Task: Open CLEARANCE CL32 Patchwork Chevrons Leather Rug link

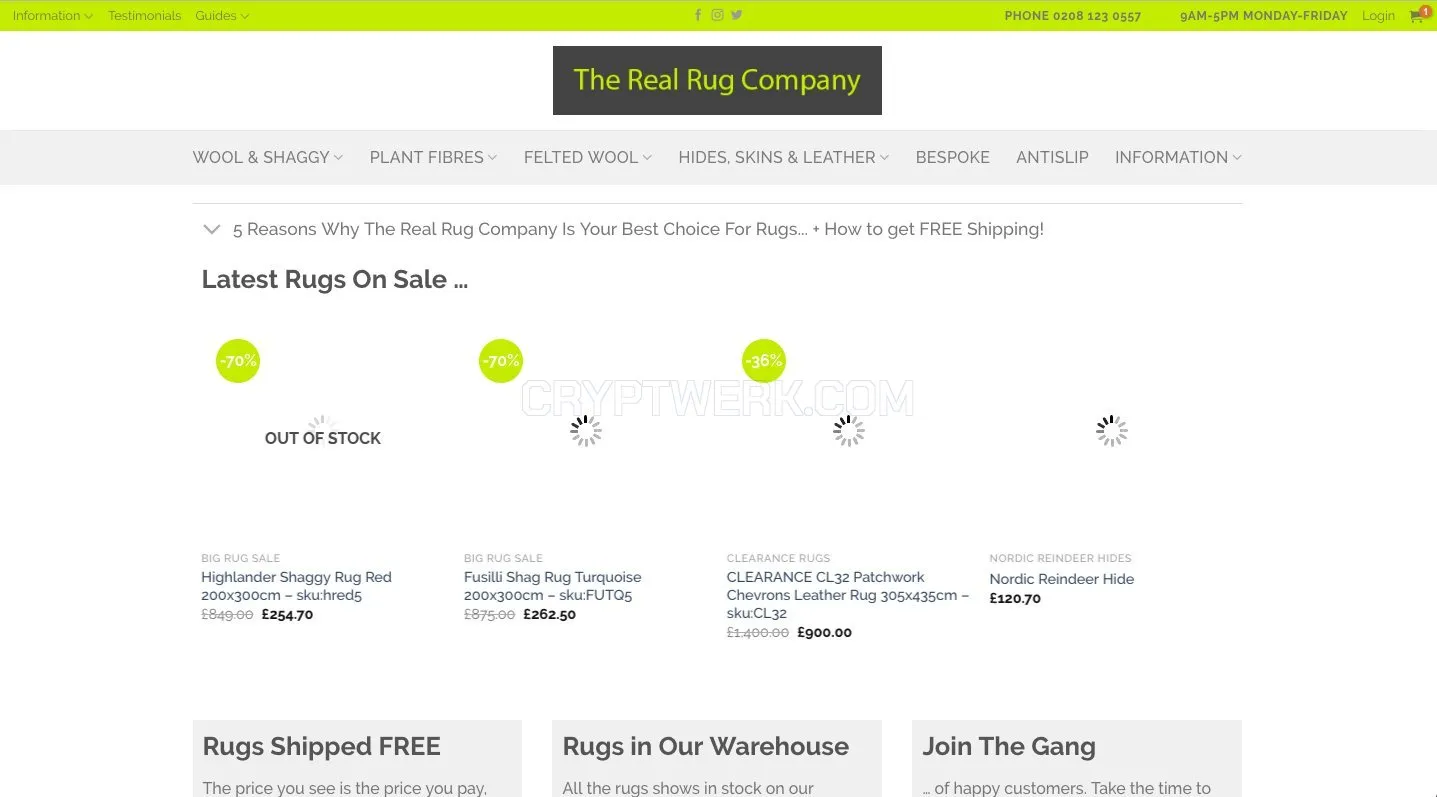Action: pos(848,595)
